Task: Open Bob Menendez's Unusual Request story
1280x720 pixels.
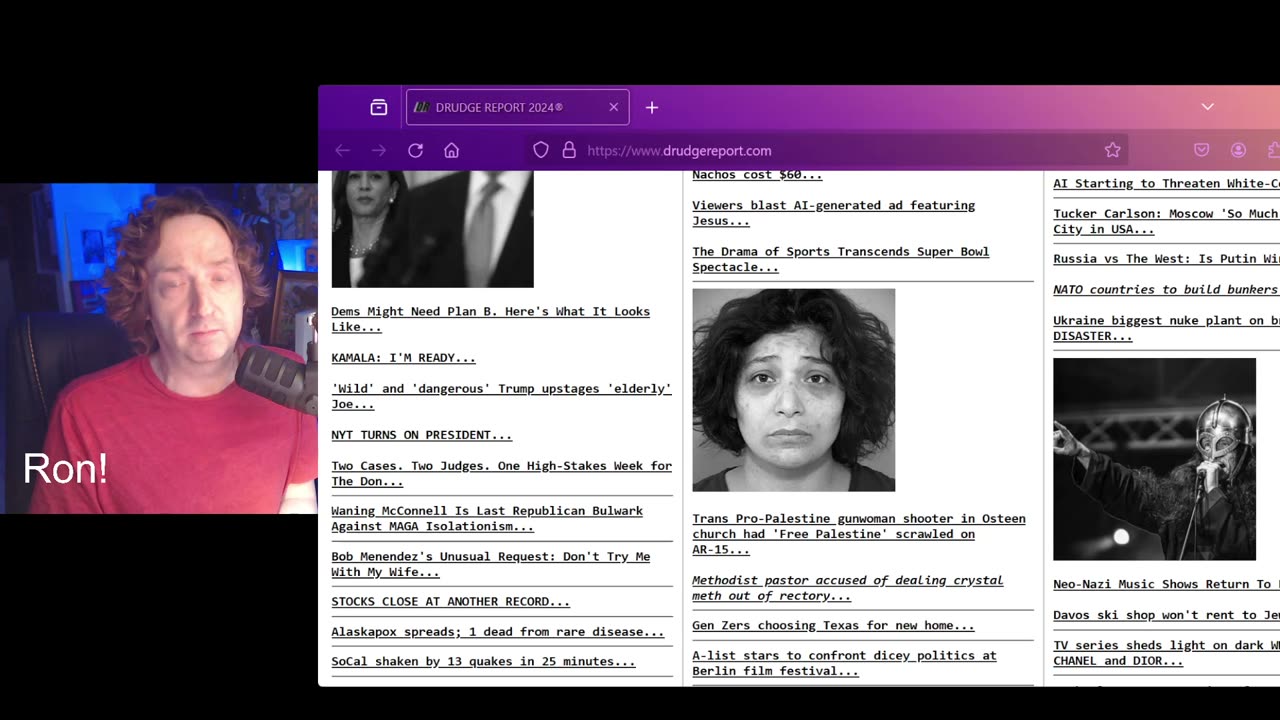Action: (x=491, y=564)
